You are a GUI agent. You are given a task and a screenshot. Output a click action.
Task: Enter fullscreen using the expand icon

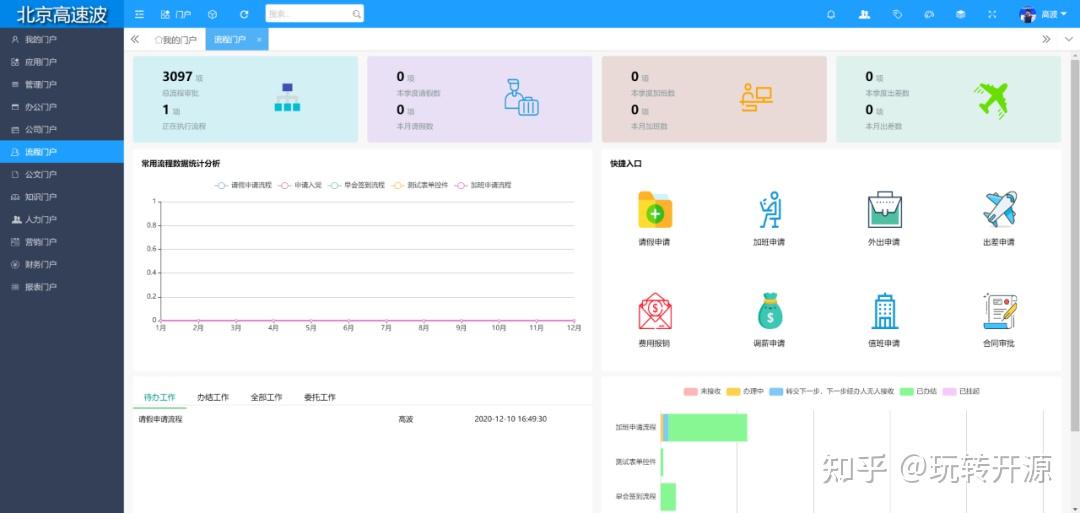coord(992,14)
